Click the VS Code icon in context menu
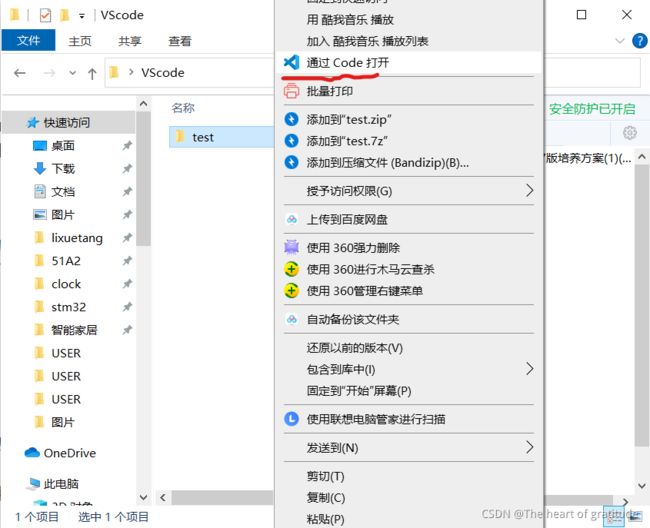This screenshot has width=650, height=528. 291,62
